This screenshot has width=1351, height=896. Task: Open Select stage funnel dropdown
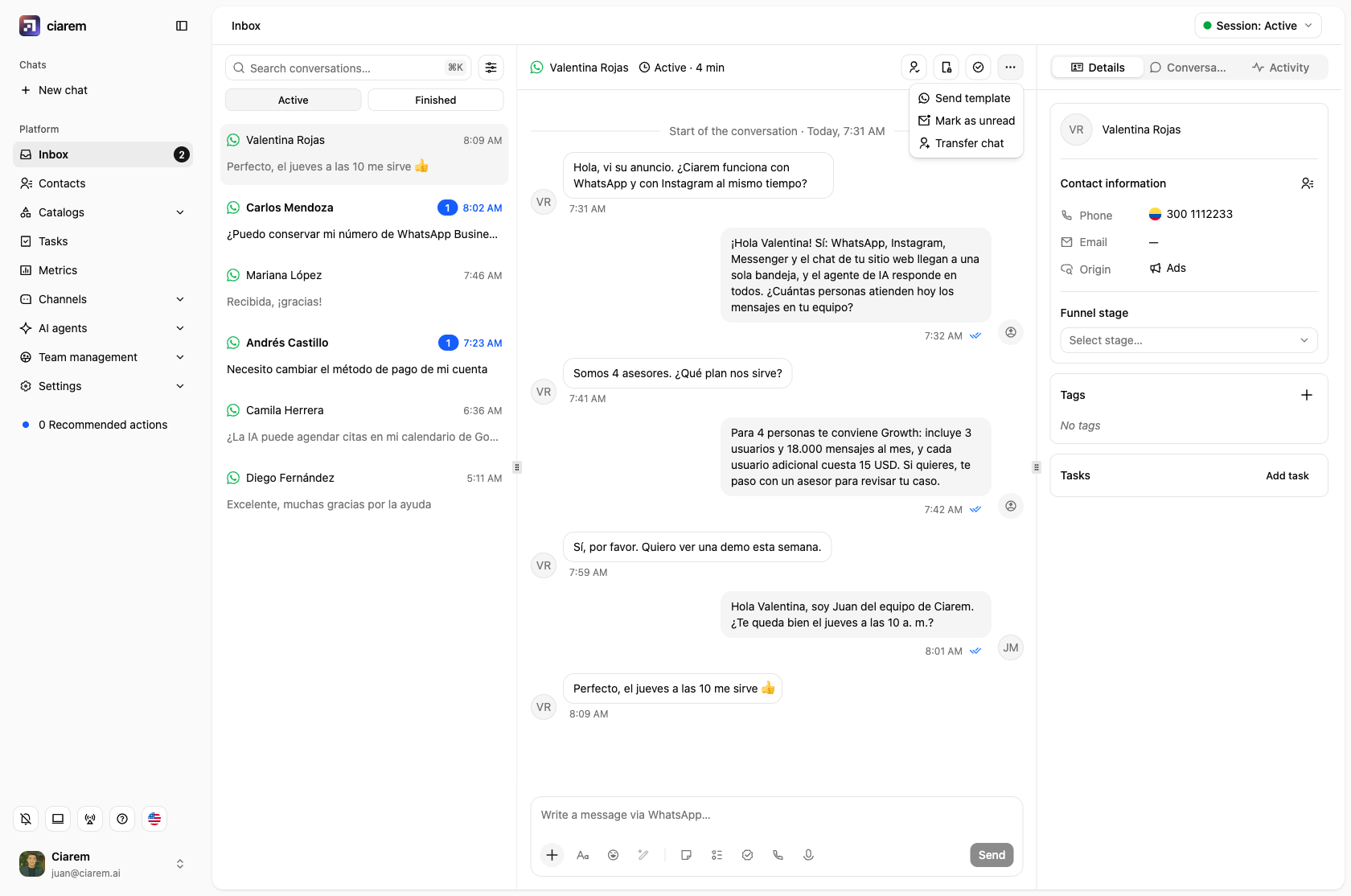(x=1189, y=340)
